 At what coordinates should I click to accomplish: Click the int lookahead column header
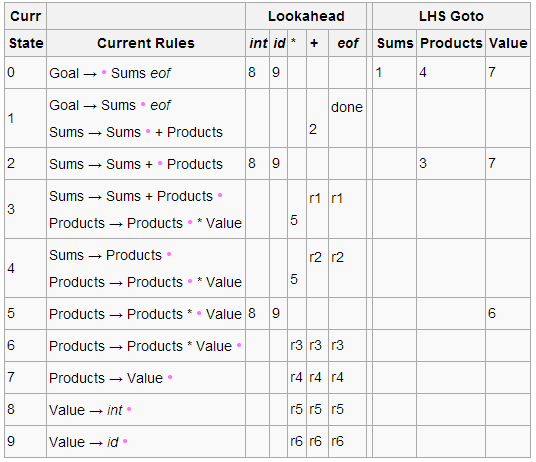[258, 43]
